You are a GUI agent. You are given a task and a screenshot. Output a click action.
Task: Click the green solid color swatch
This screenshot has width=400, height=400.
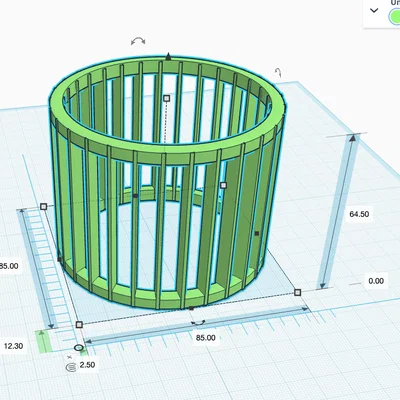tap(395, 16)
